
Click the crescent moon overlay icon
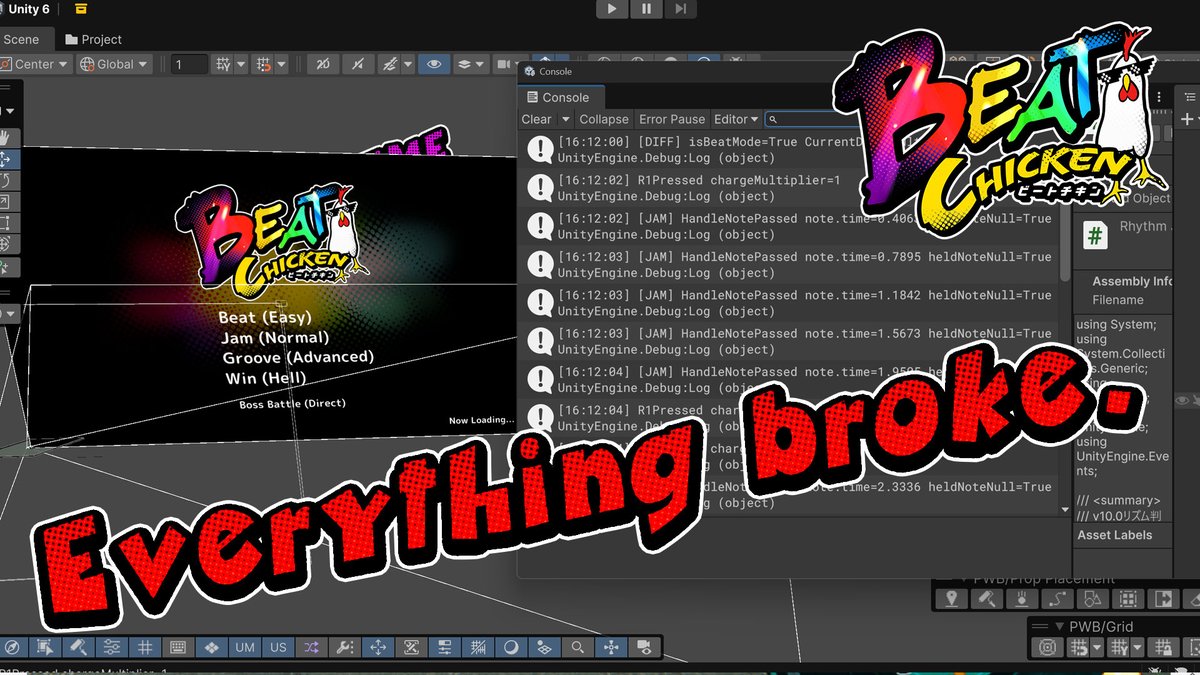click(511, 647)
